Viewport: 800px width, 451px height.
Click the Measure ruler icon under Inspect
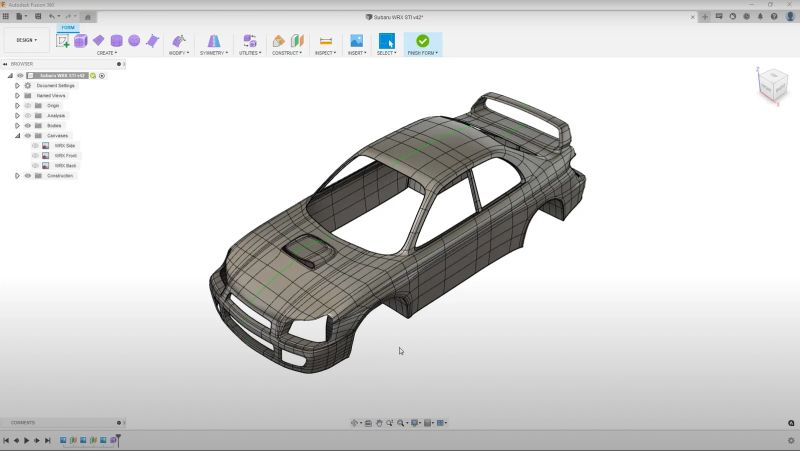[326, 41]
